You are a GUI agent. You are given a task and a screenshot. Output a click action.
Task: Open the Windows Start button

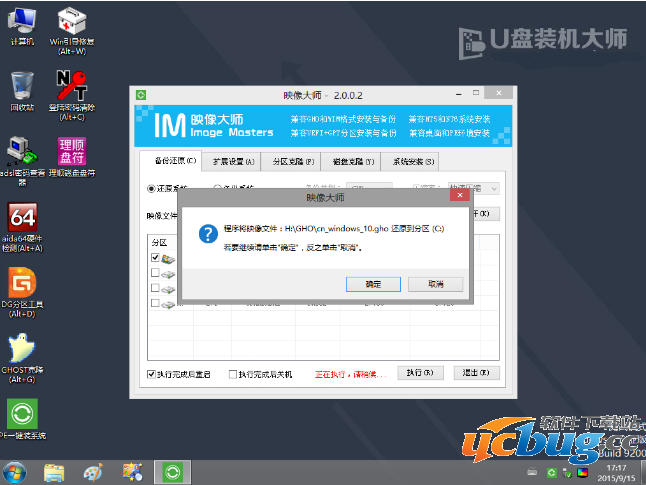(14, 472)
